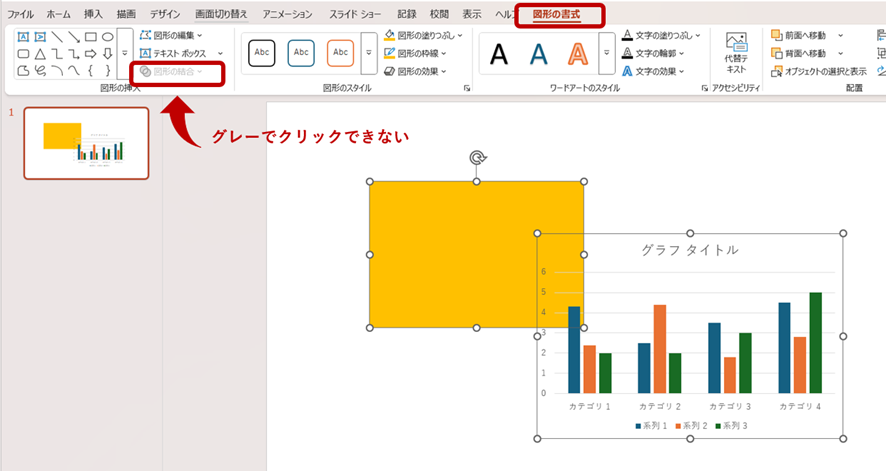Expand the shapes gallery more arrow
886x471 pixels.
[x=124, y=53]
